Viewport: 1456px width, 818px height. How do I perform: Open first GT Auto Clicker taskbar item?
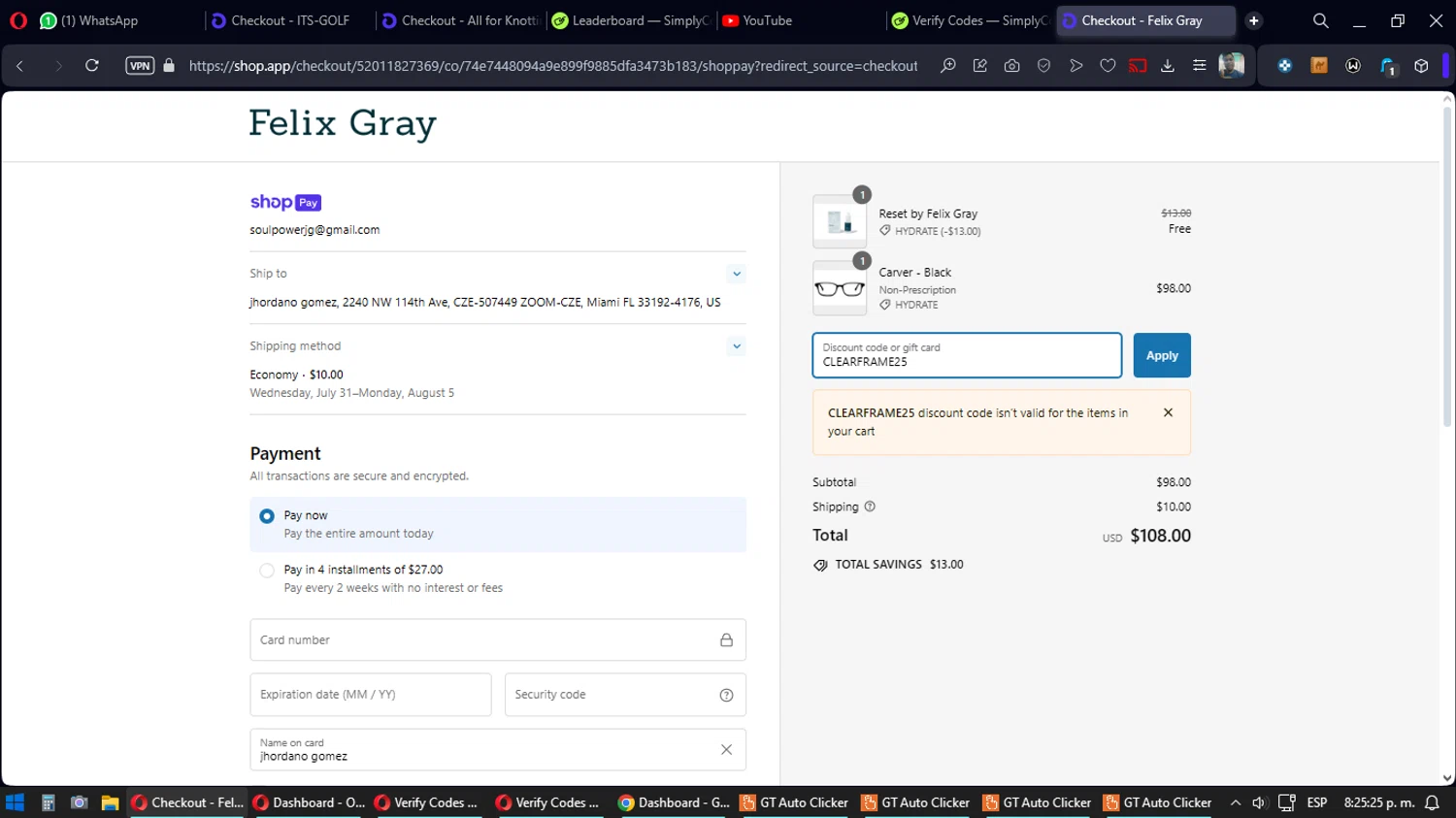tap(794, 802)
